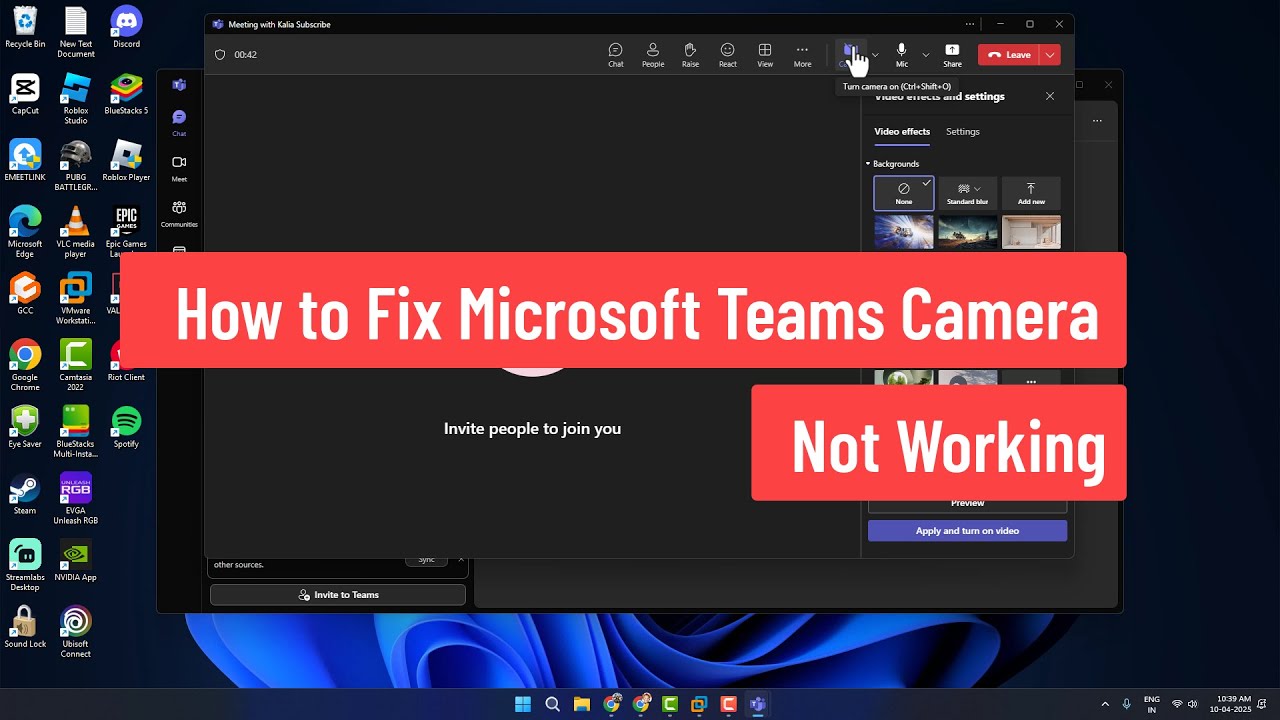Click the Preview button
Viewport: 1280px width, 720px height.
coord(967,503)
